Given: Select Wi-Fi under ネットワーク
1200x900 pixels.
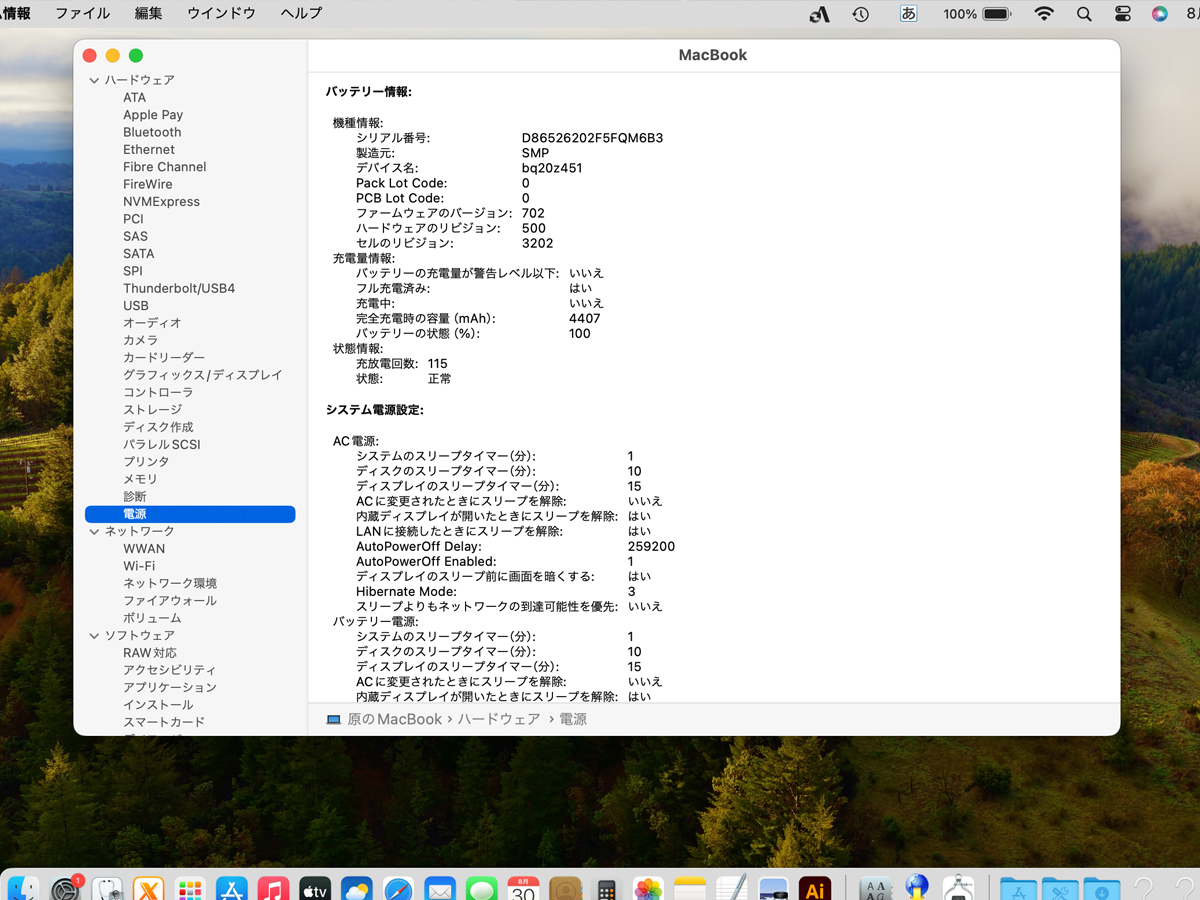Looking at the screenshot, I should [139, 566].
